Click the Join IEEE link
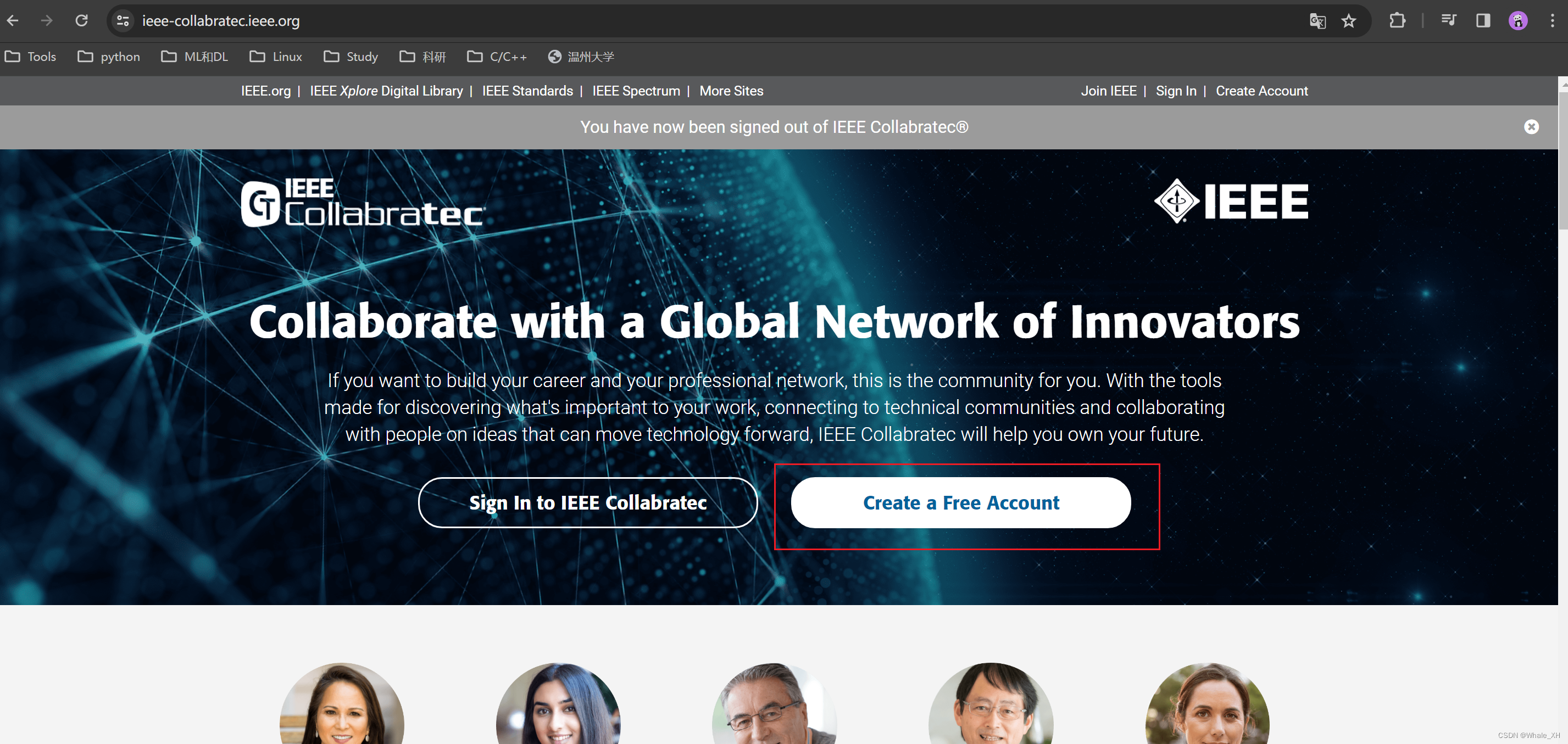The width and height of the screenshot is (1568, 744). pyautogui.click(x=1109, y=91)
